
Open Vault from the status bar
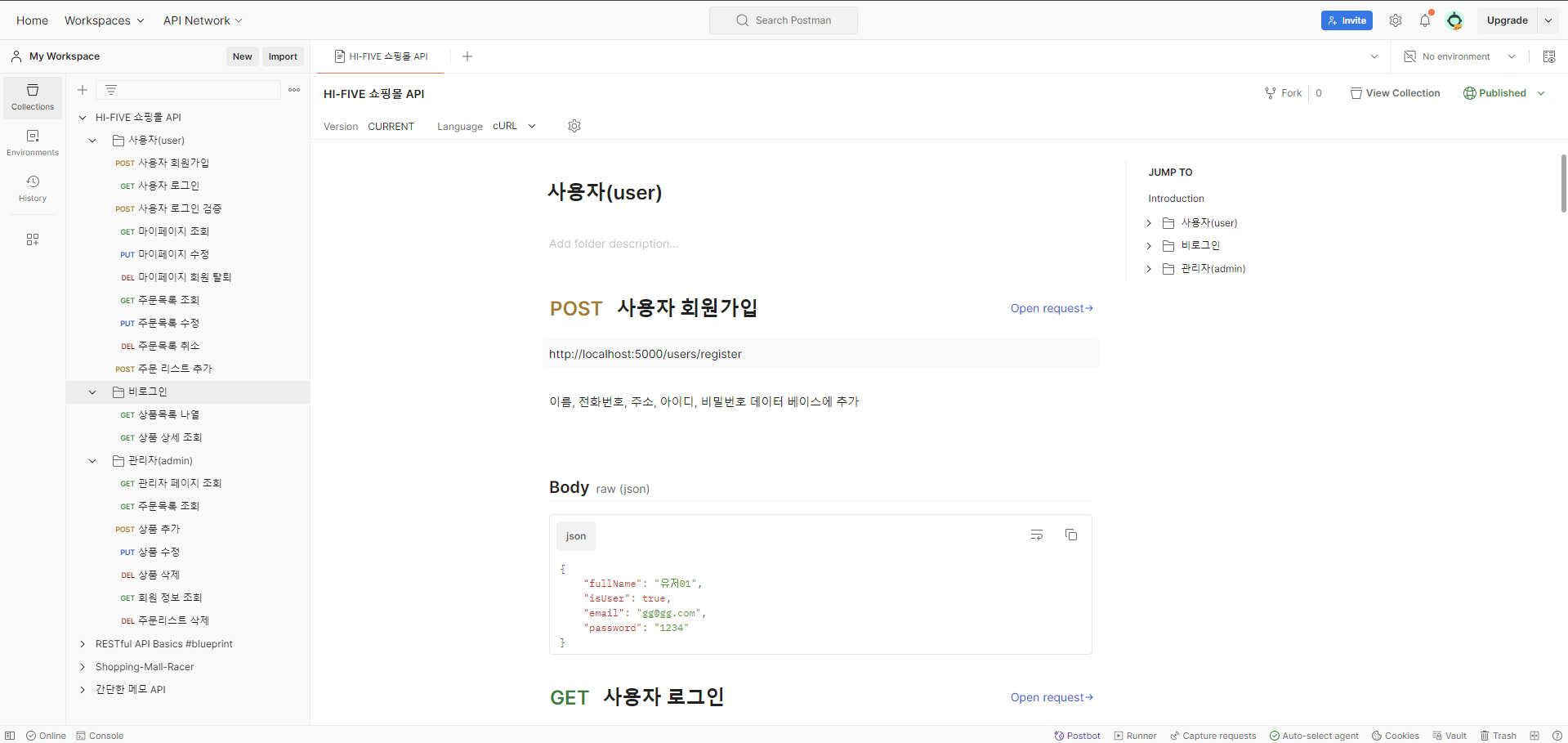click(1449, 736)
